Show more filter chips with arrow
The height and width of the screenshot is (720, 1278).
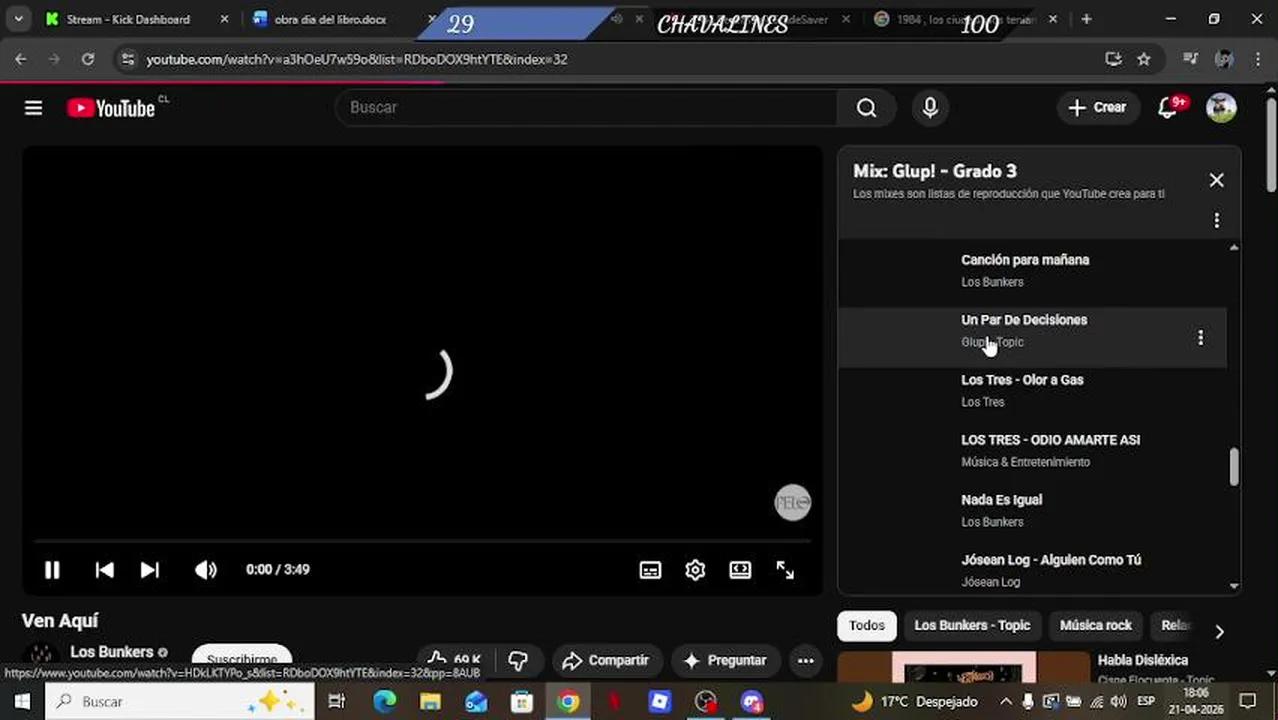pos(1219,631)
